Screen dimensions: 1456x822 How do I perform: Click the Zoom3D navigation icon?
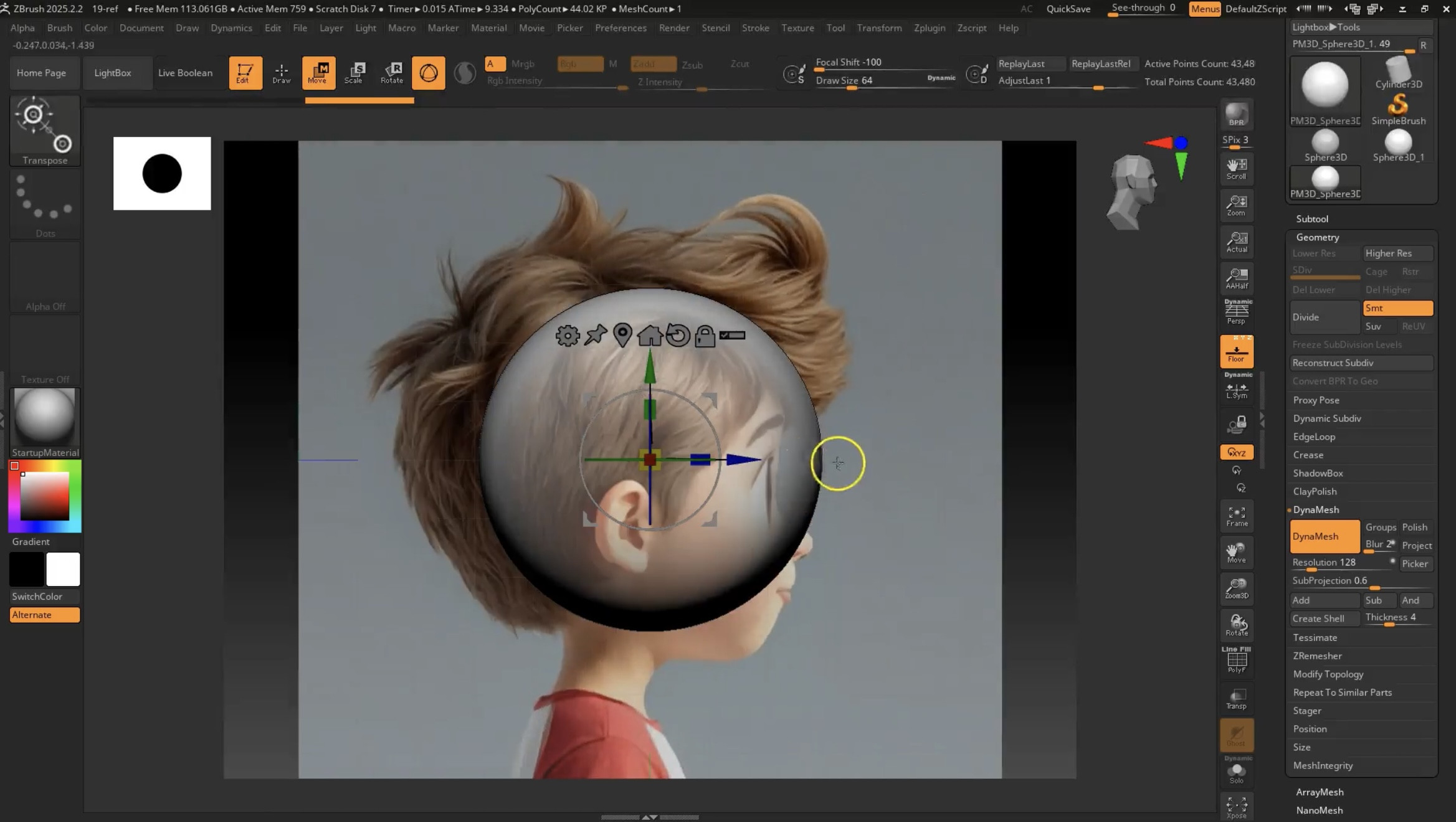1237,588
